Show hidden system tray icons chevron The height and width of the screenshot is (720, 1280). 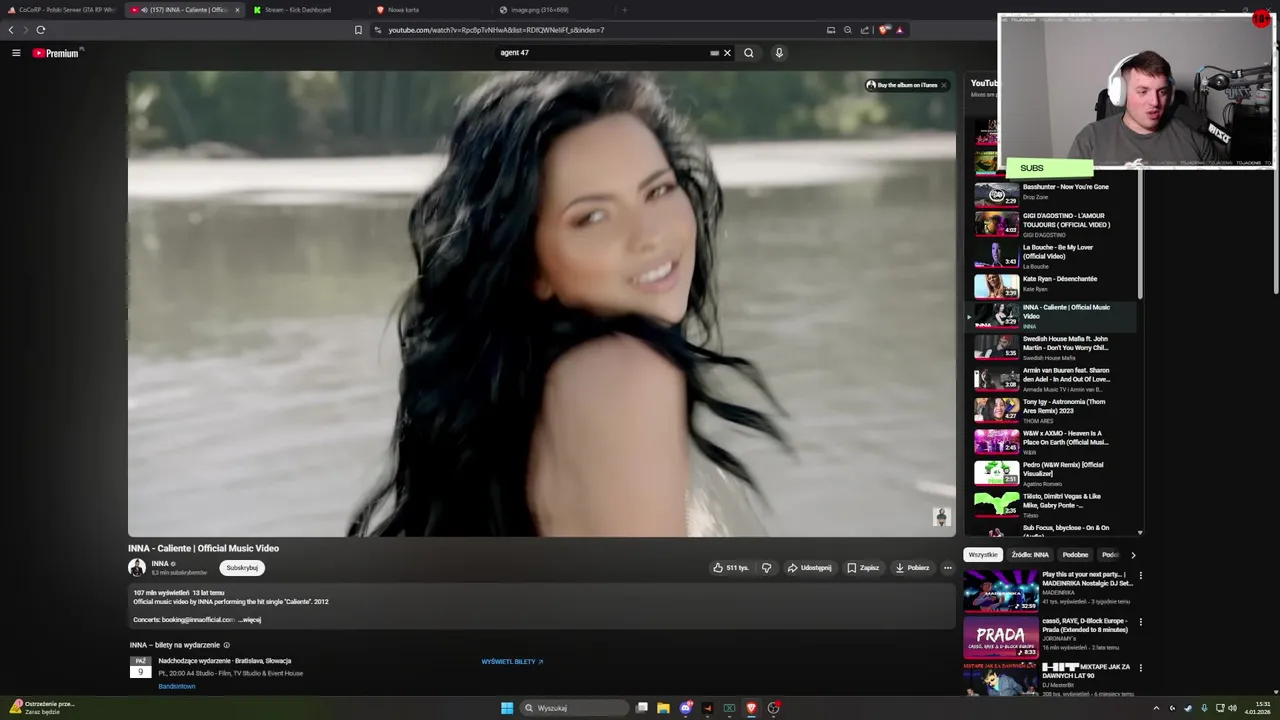point(1156,708)
